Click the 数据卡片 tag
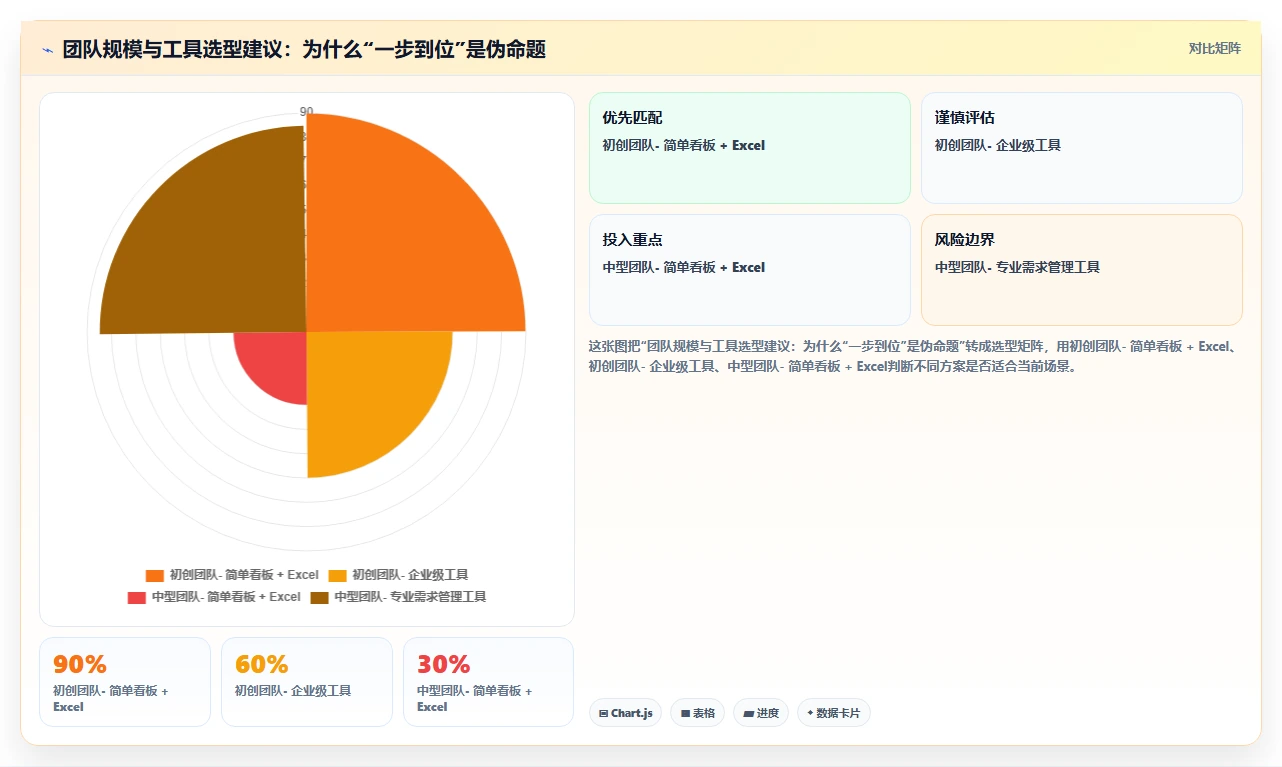 [834, 713]
